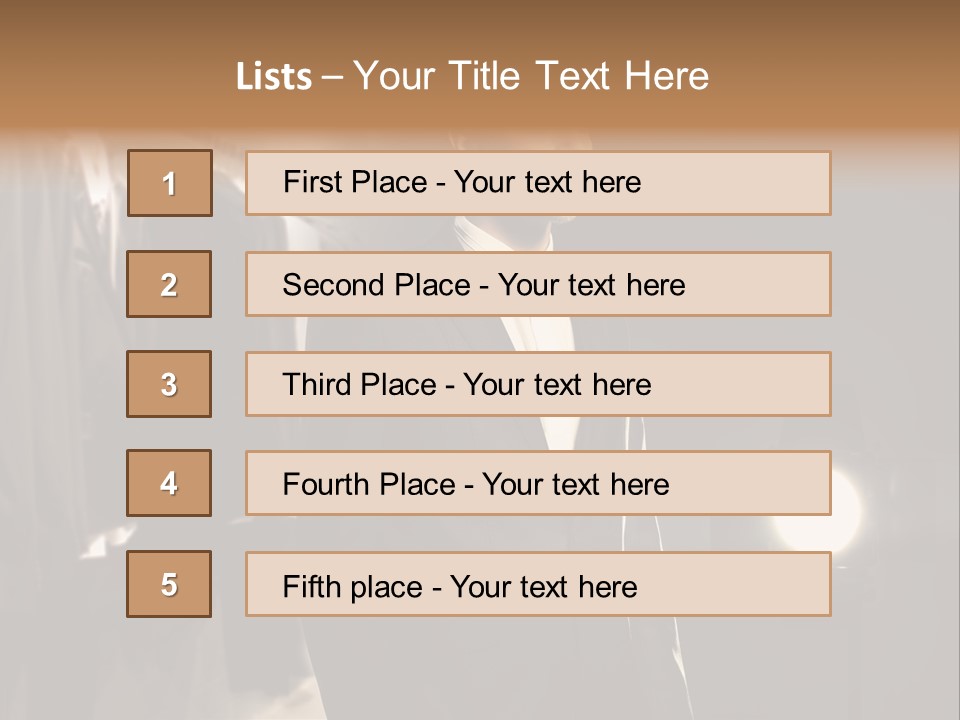Click the number 1 box
The width and height of the screenshot is (960, 720).
[x=170, y=183]
